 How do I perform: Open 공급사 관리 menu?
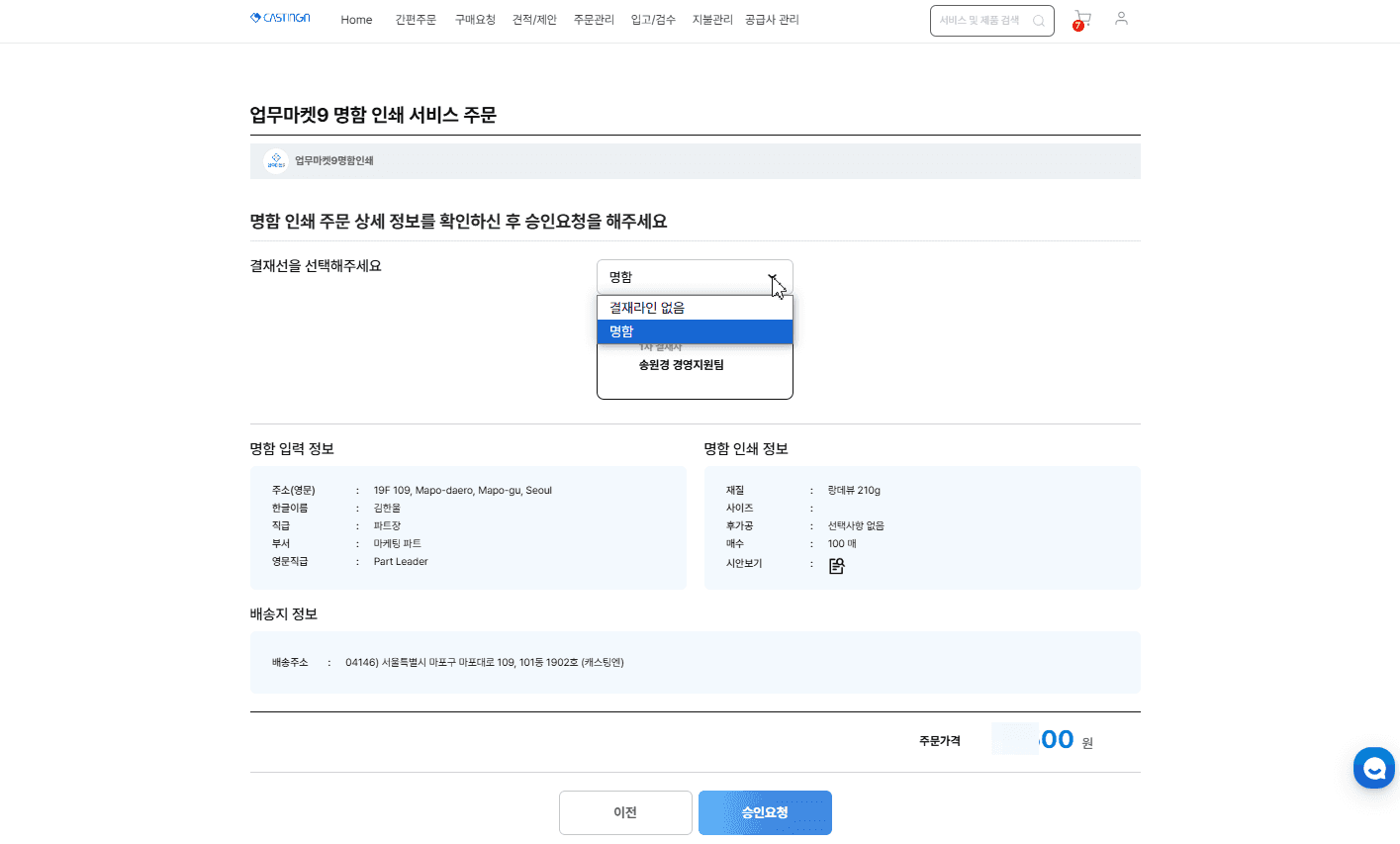click(x=772, y=20)
